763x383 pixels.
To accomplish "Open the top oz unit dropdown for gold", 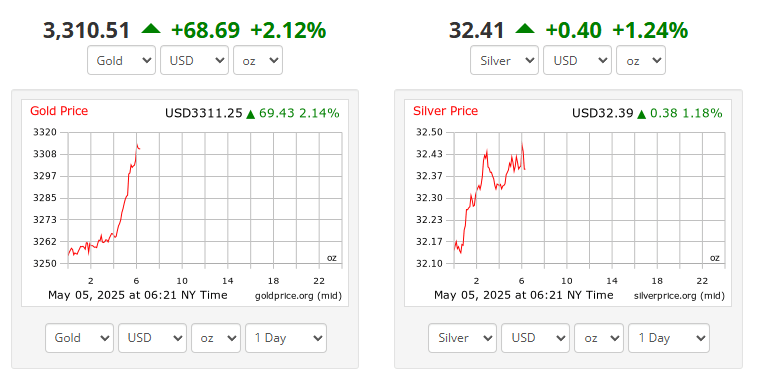I will pyautogui.click(x=258, y=60).
